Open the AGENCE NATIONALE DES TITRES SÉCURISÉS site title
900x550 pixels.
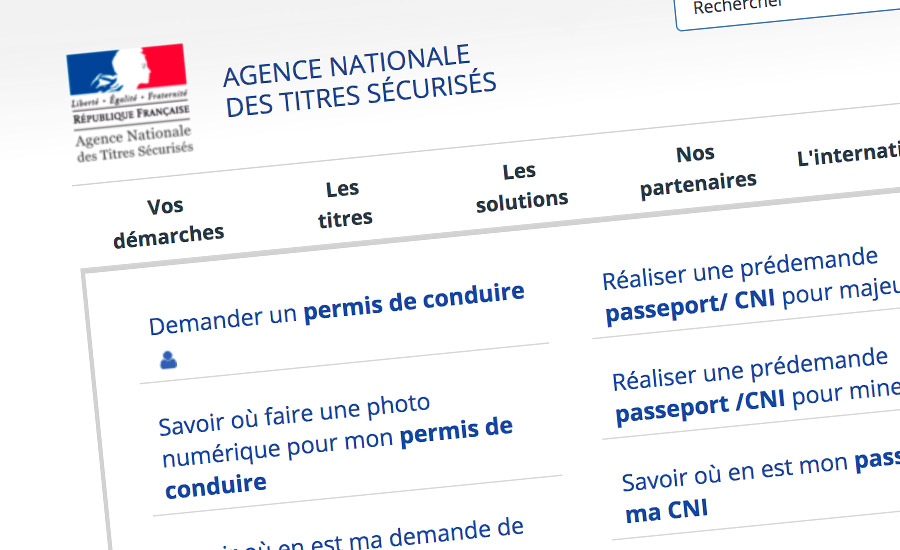pyautogui.click(x=359, y=81)
